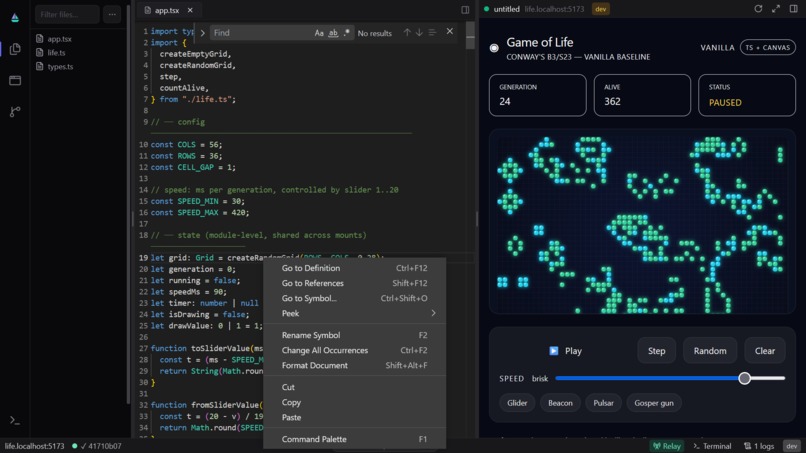Image resolution: width=806 pixels, height=453 pixels.
Task: Click the Step button
Action: pos(656,351)
